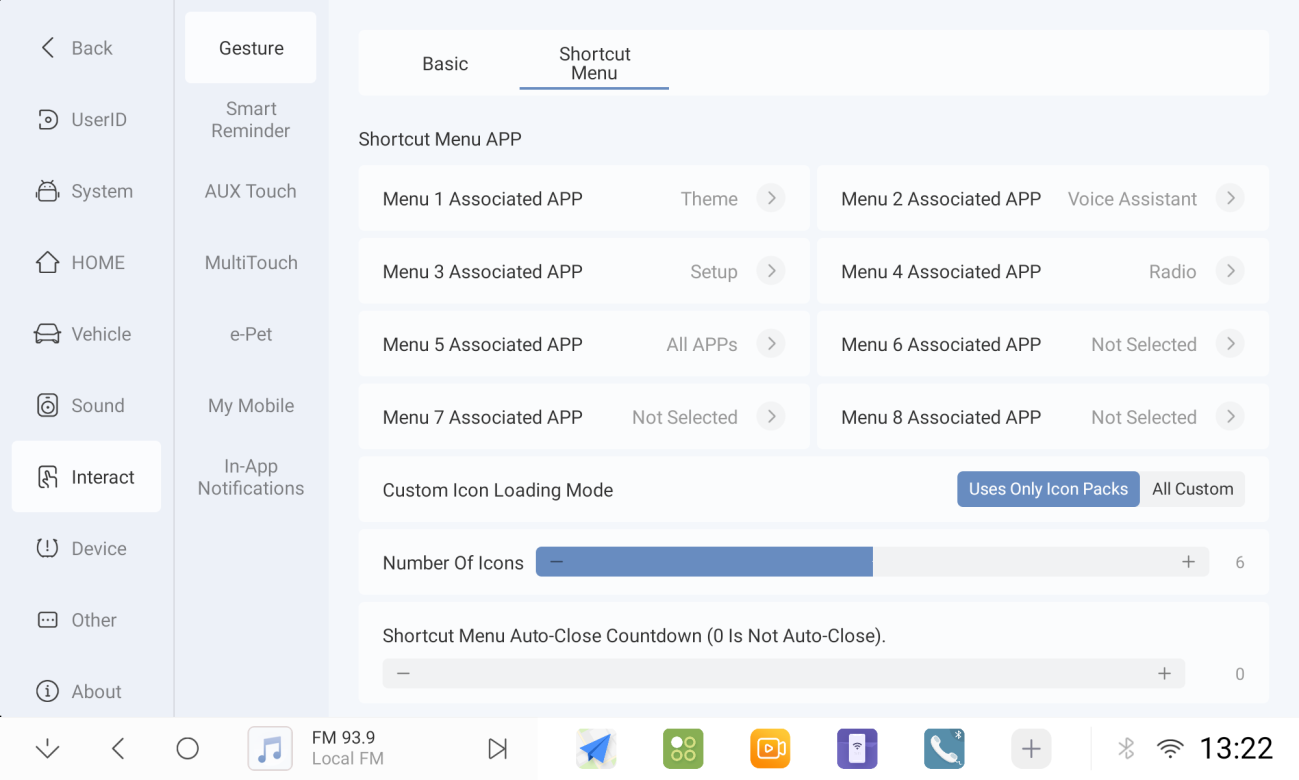Image resolution: width=1299 pixels, height=780 pixels.
Task: Open the Bluetooth phone call app
Action: (x=944, y=749)
